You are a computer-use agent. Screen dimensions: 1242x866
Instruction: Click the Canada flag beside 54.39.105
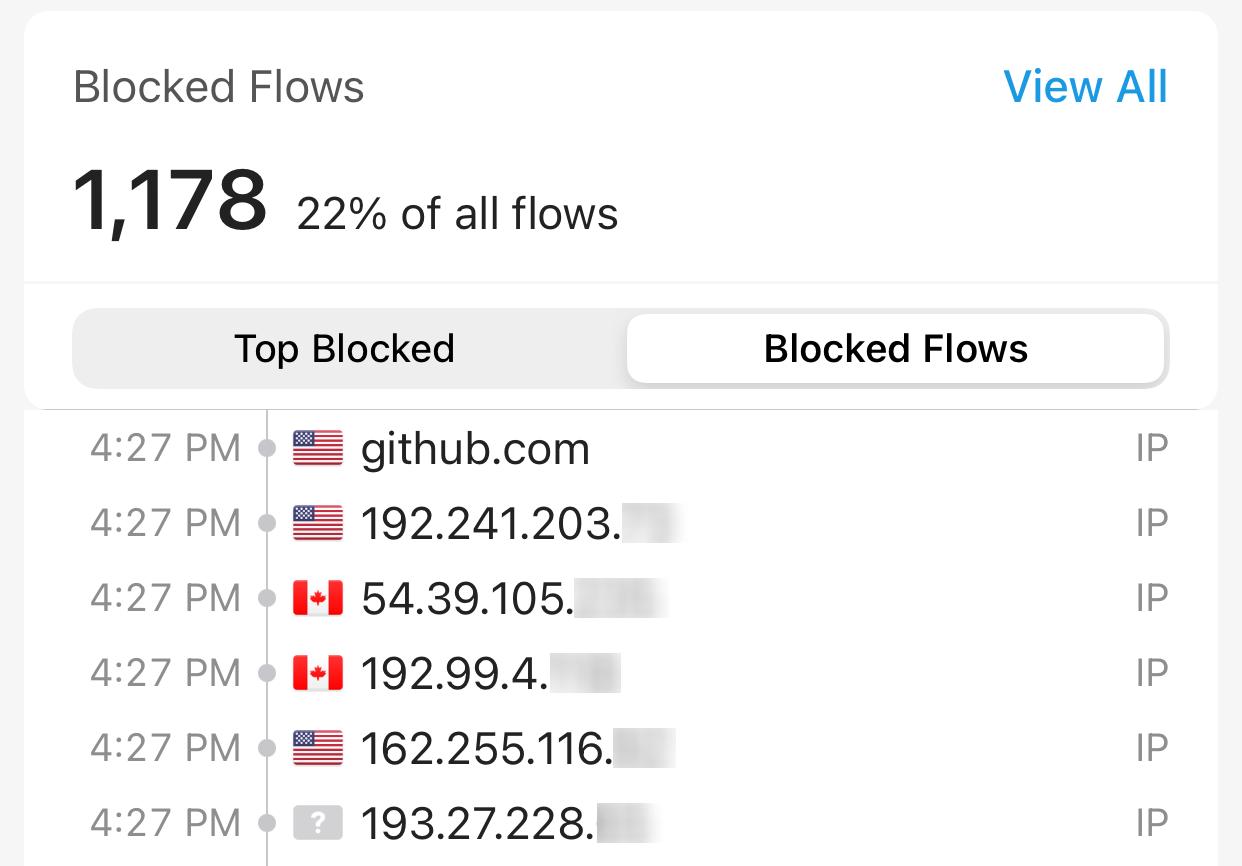pos(318,598)
